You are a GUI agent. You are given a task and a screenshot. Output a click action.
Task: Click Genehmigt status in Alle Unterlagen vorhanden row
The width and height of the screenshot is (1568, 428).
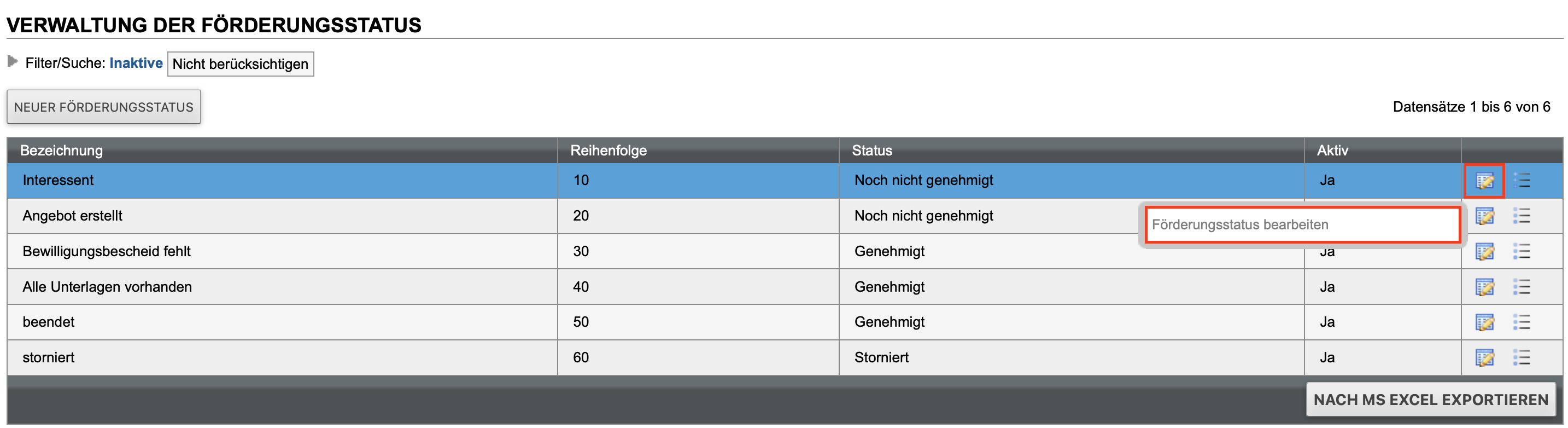pyautogui.click(x=890, y=287)
